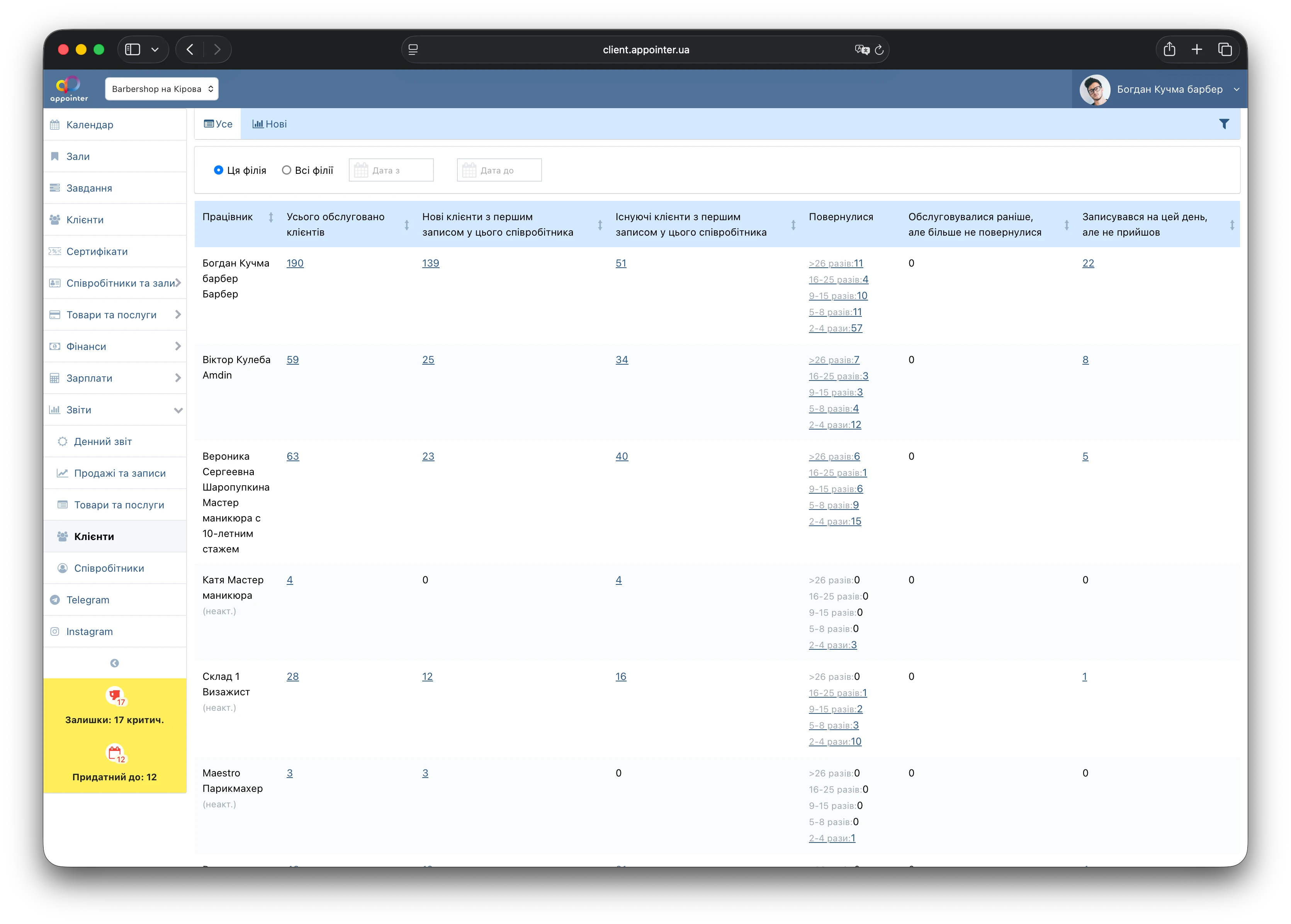Open the Instagram sidebar item
1291x924 pixels.
[x=114, y=632]
